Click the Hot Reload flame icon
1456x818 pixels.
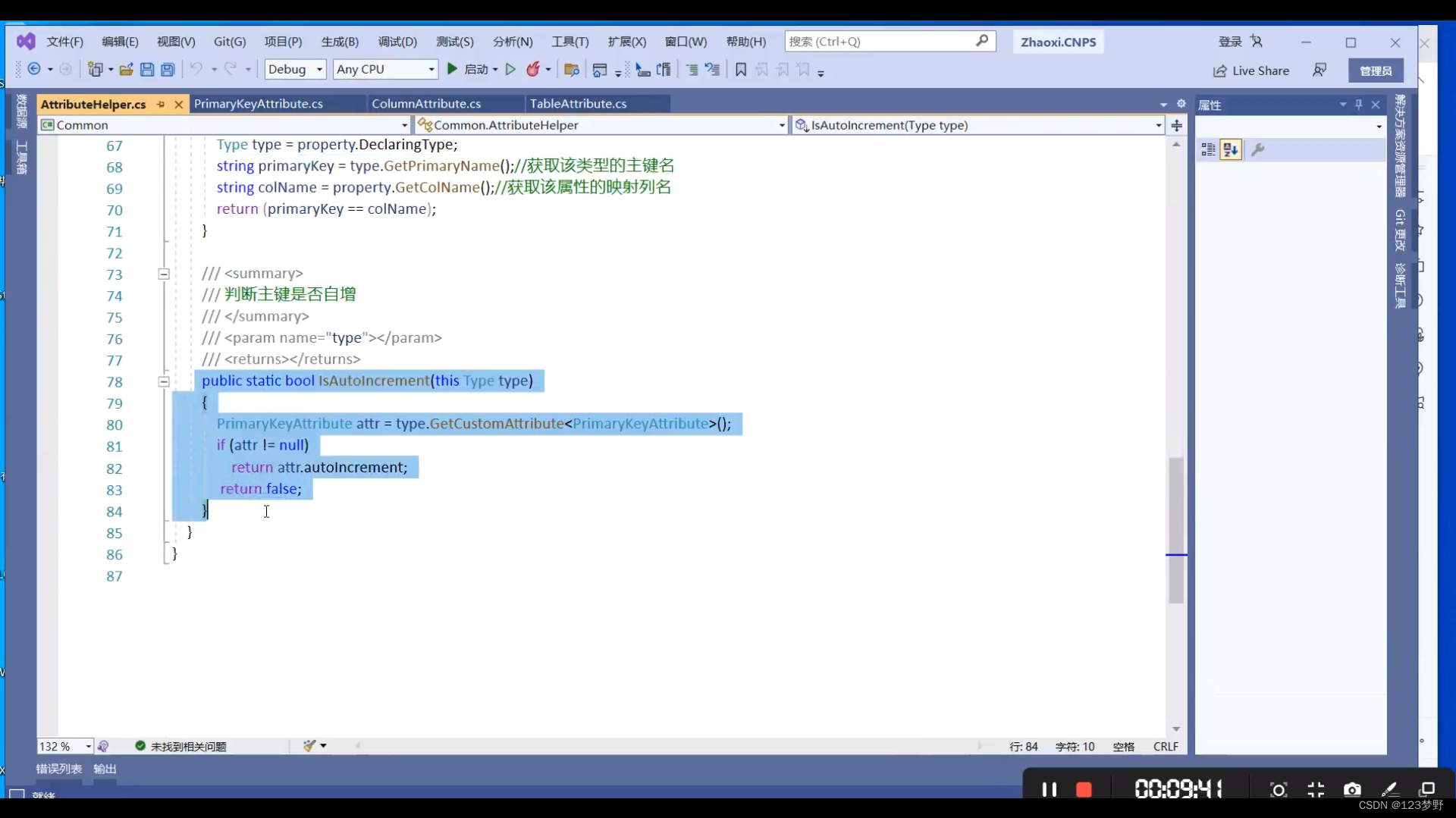[x=533, y=69]
